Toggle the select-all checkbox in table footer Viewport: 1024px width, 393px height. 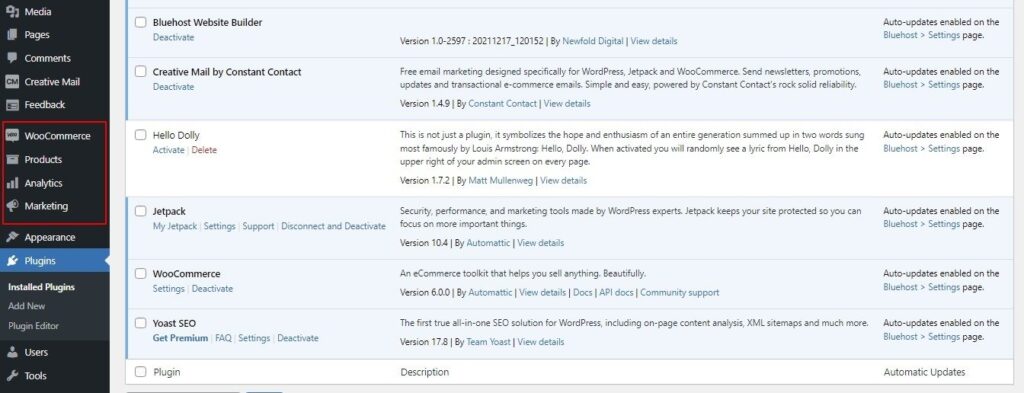140,372
